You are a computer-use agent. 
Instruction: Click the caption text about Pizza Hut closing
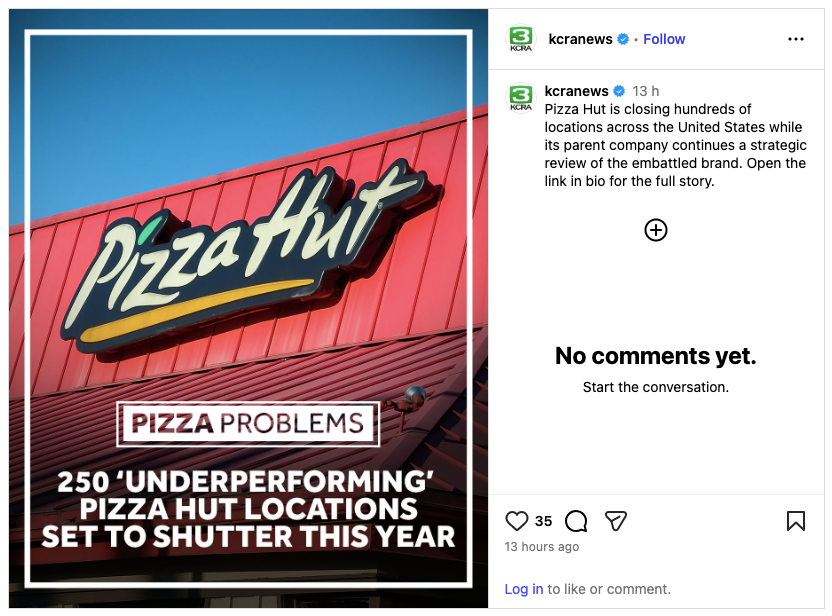click(x=675, y=145)
